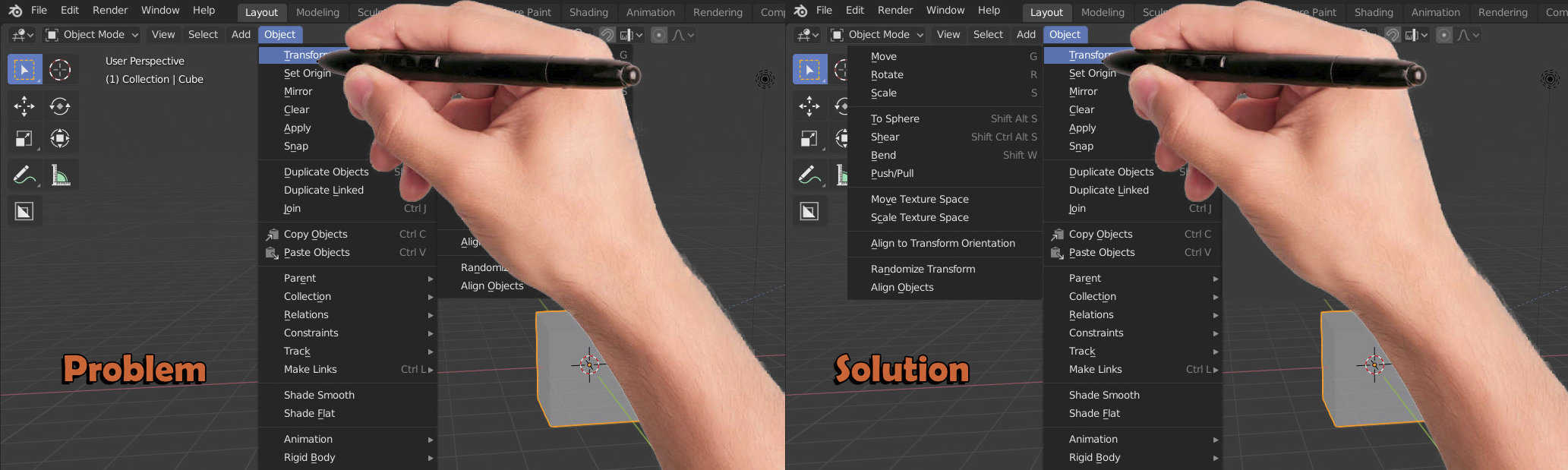The width and height of the screenshot is (1568, 470).
Task: Click the Blender logo in the Solution image
Action: pyautogui.click(x=800, y=11)
